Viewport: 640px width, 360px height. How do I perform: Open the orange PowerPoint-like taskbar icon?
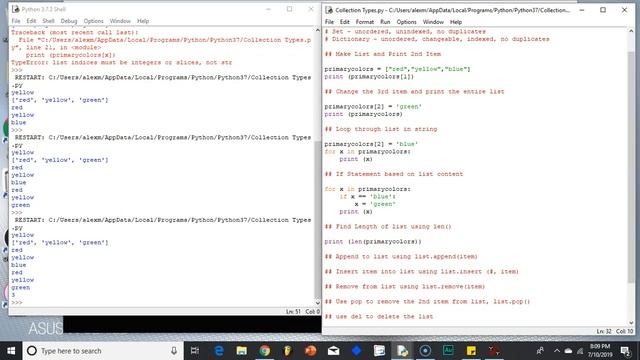coord(311,351)
